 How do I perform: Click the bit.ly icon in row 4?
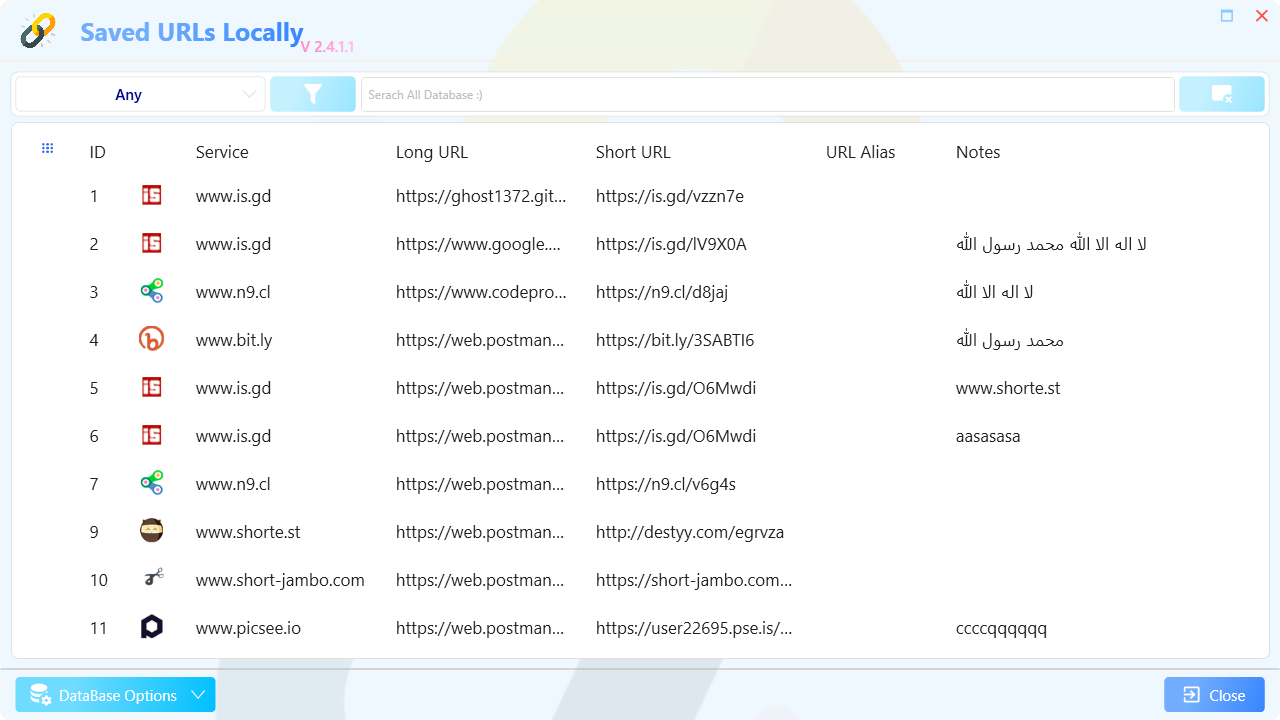pyautogui.click(x=151, y=339)
